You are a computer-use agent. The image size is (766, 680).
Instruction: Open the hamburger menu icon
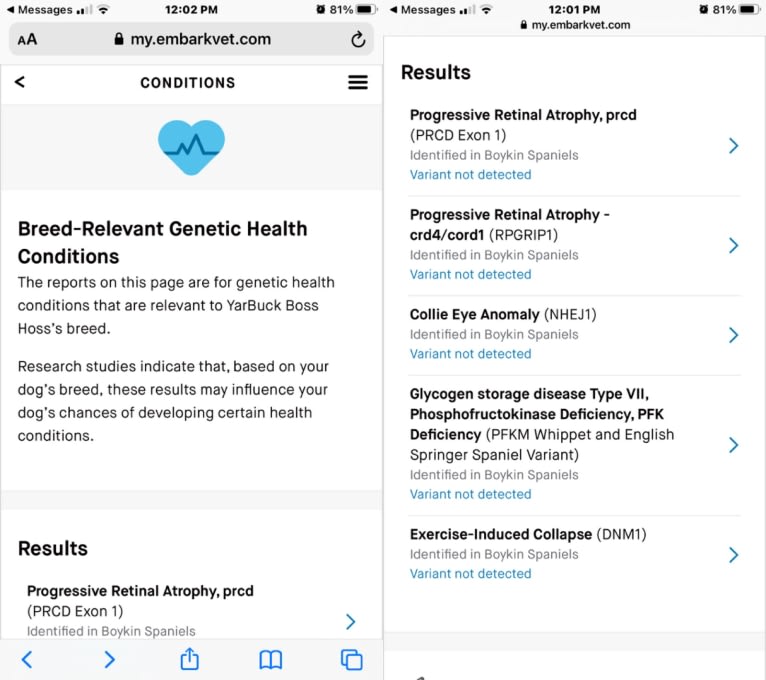[x=358, y=82]
